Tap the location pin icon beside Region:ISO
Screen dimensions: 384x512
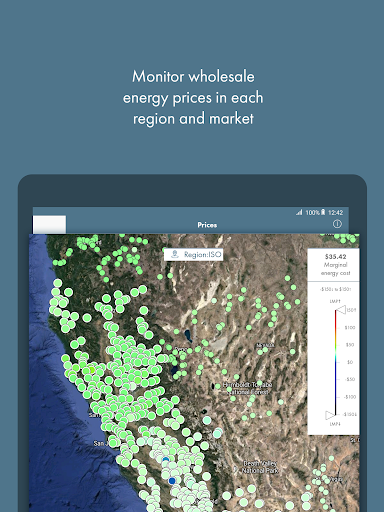click(x=175, y=254)
